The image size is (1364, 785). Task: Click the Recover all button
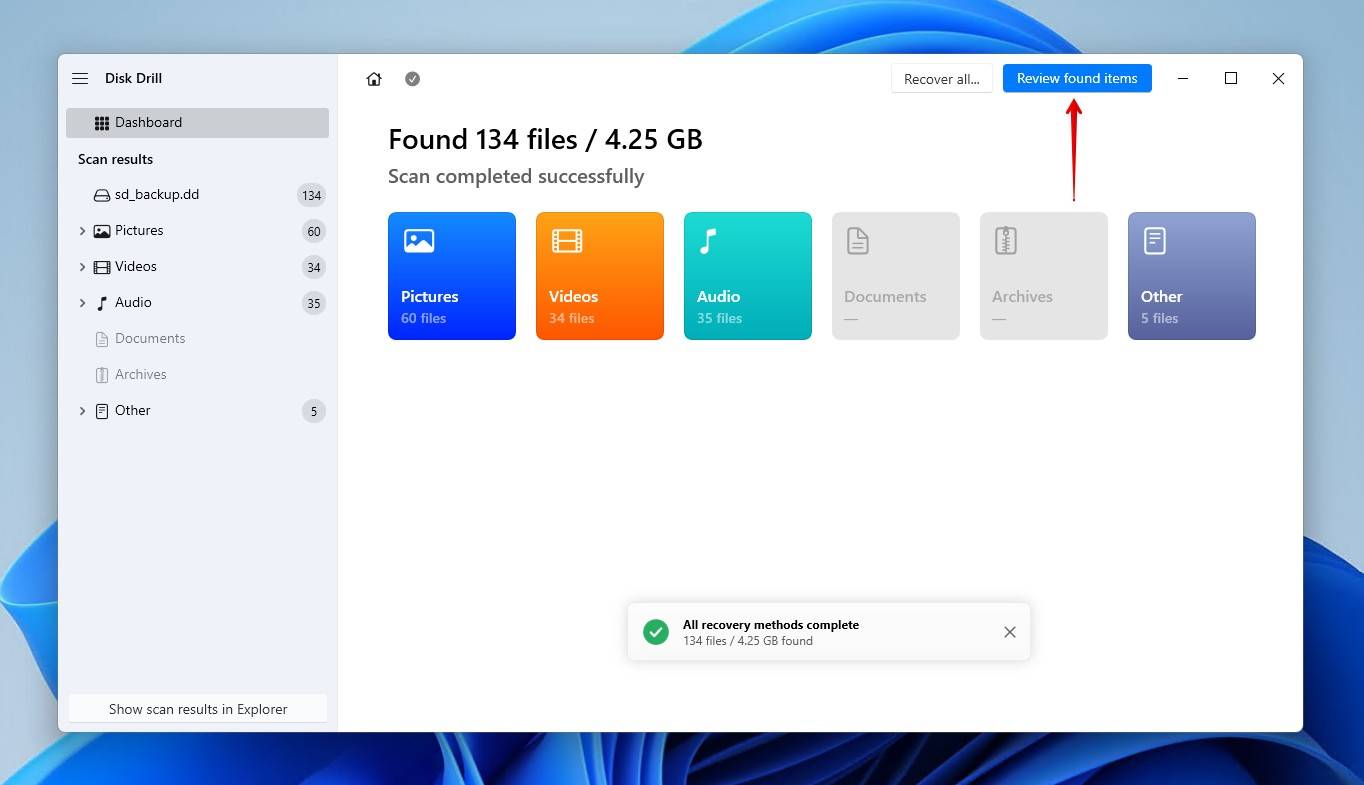(941, 78)
